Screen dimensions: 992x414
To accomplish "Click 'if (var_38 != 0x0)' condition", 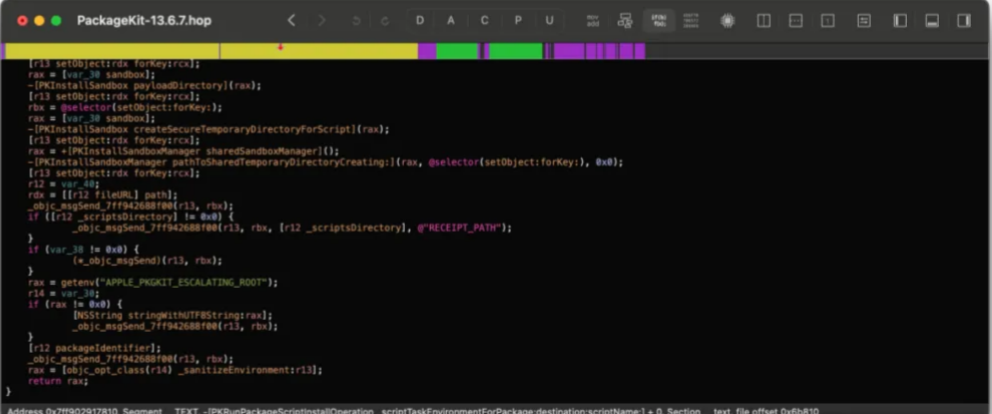I will coord(84,249).
